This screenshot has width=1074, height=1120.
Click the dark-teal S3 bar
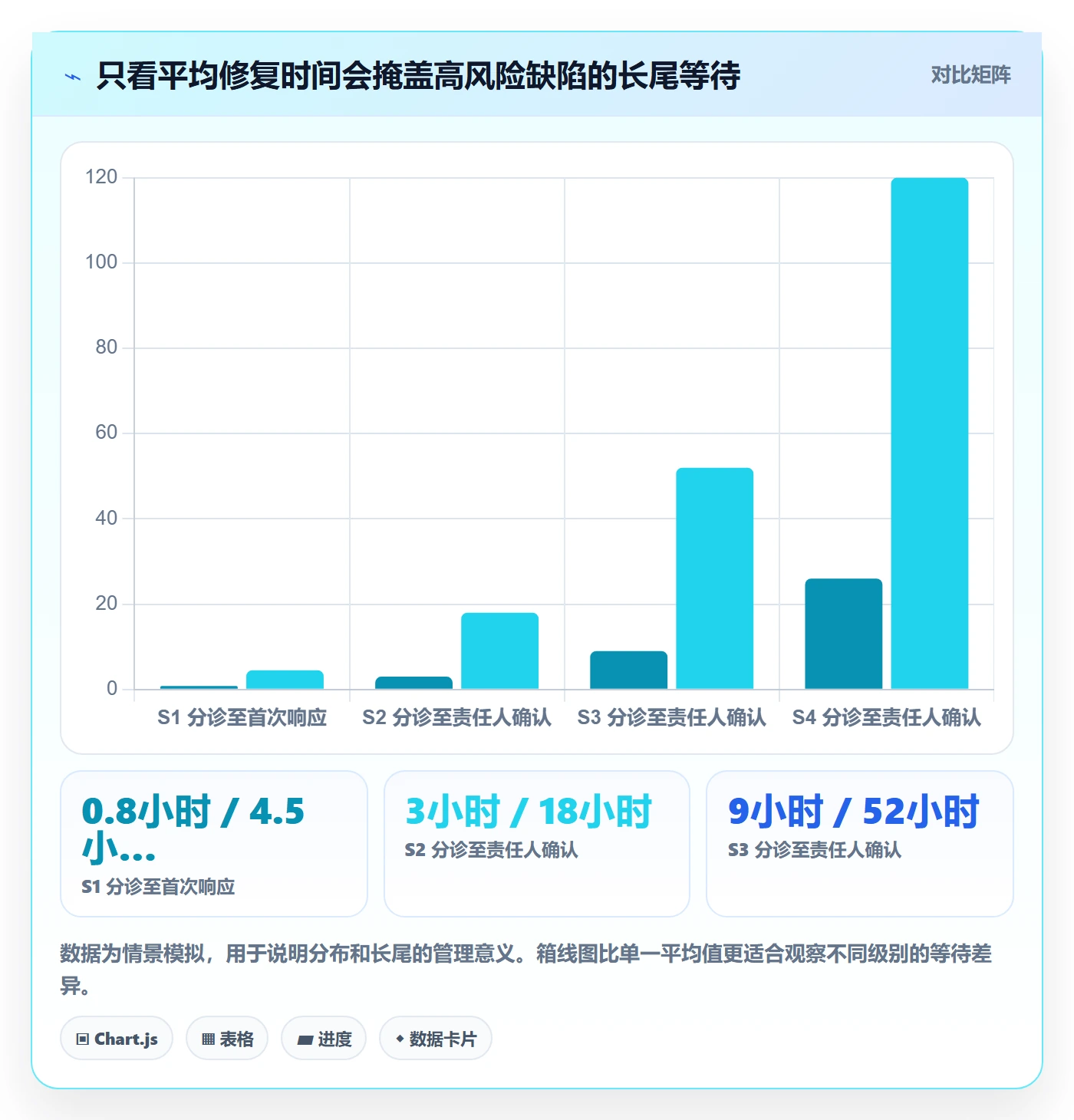[x=629, y=670]
